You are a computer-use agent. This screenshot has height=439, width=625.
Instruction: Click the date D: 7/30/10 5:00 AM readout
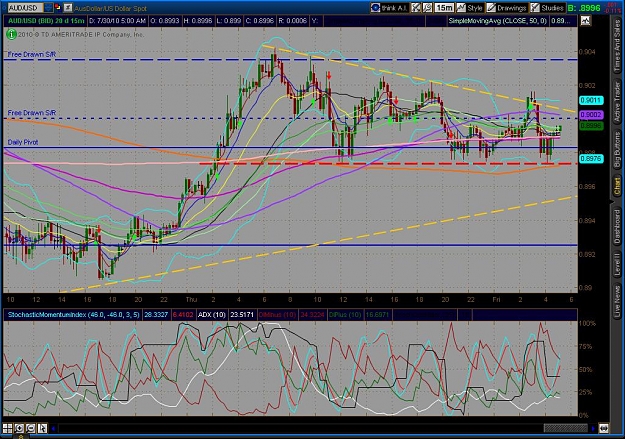click(x=117, y=21)
